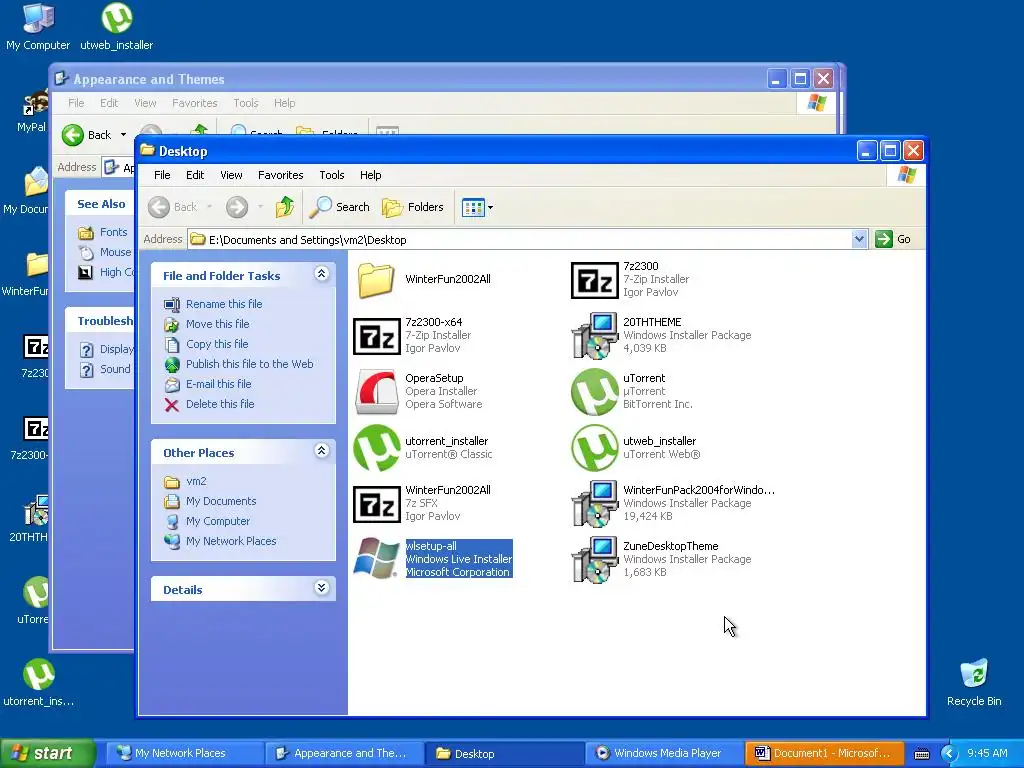
Task: Click Copy this file link
Action: coord(217,344)
